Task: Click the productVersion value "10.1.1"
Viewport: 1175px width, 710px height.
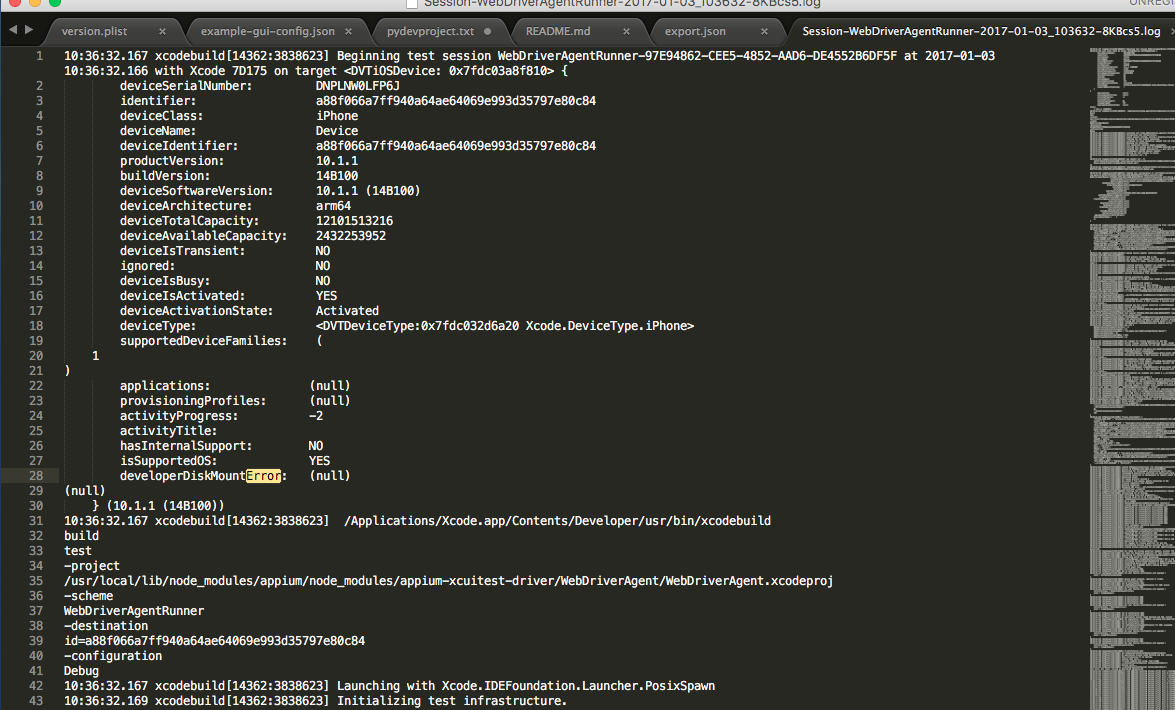Action: click(x=336, y=161)
